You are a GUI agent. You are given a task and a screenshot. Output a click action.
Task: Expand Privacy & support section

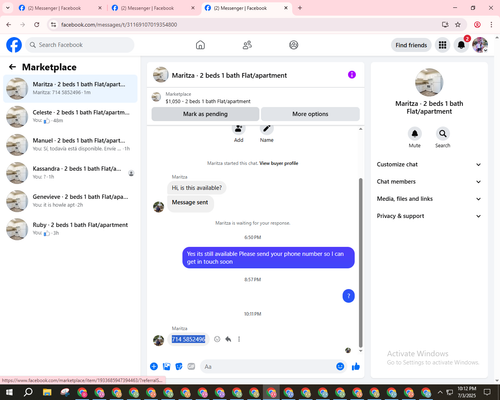point(429,216)
